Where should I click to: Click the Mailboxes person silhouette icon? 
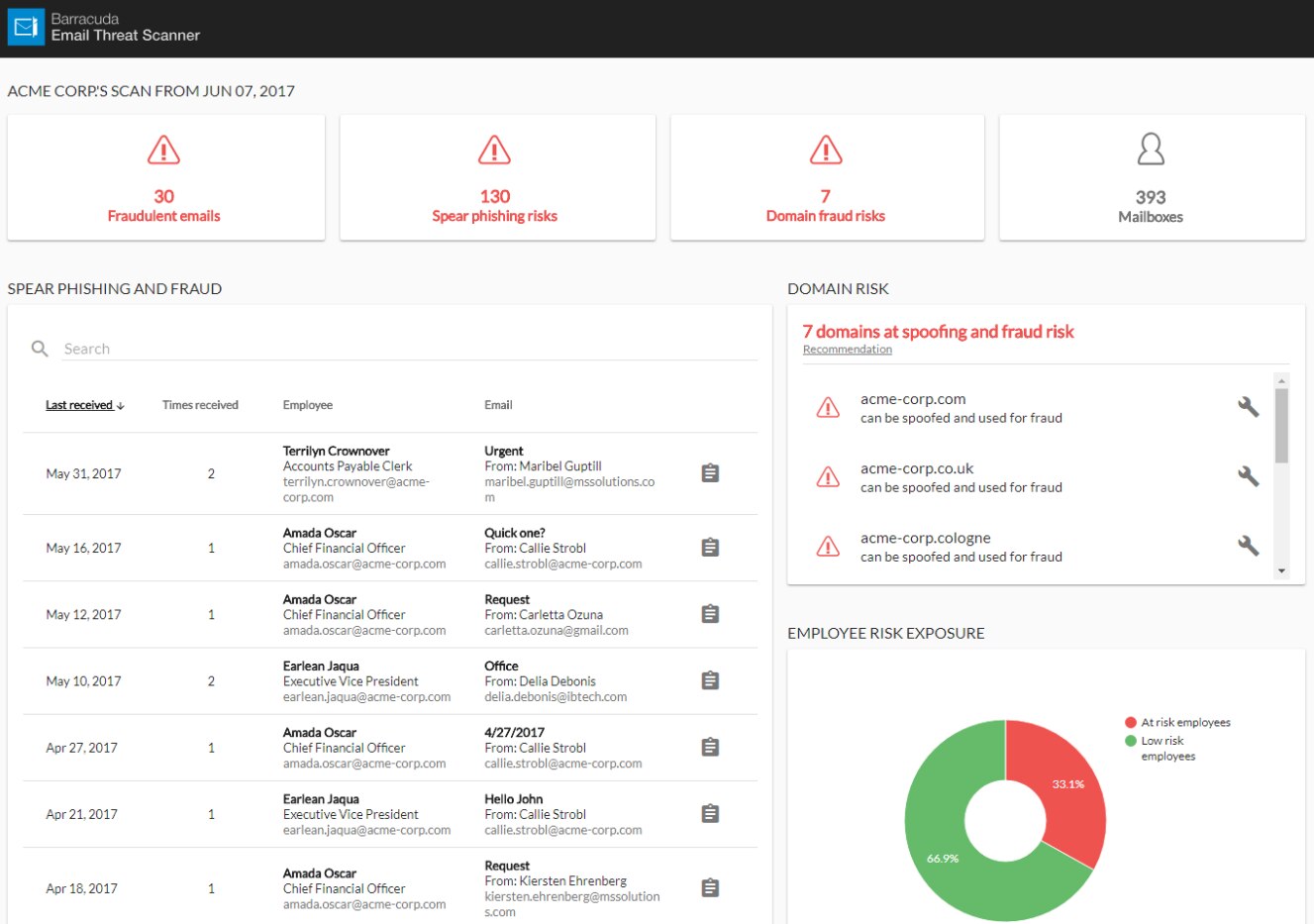1151,150
